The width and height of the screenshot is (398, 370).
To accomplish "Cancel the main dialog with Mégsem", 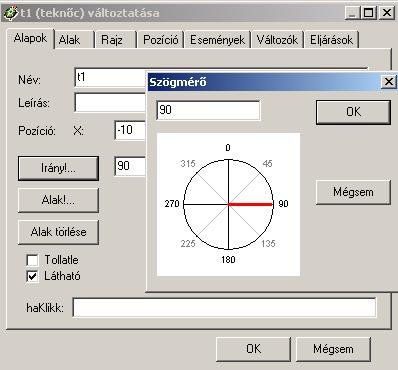I will coord(333,349).
